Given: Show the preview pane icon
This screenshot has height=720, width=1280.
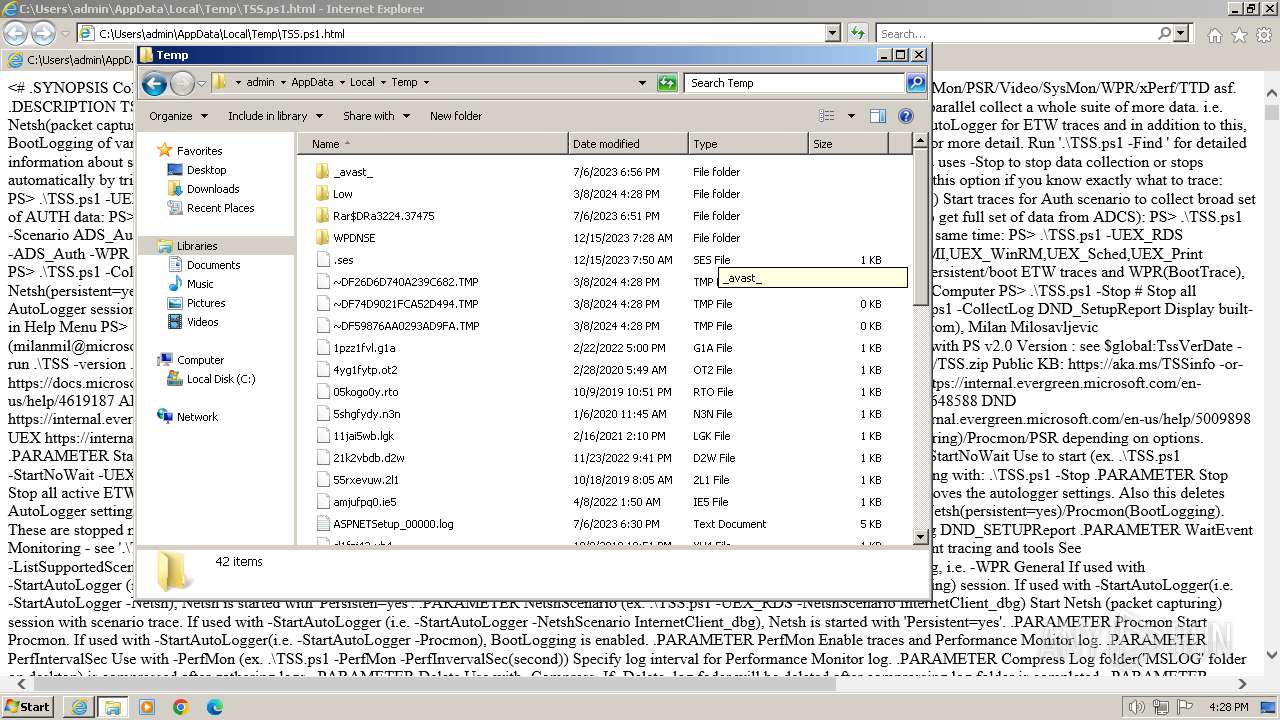Looking at the screenshot, I should pos(877,116).
